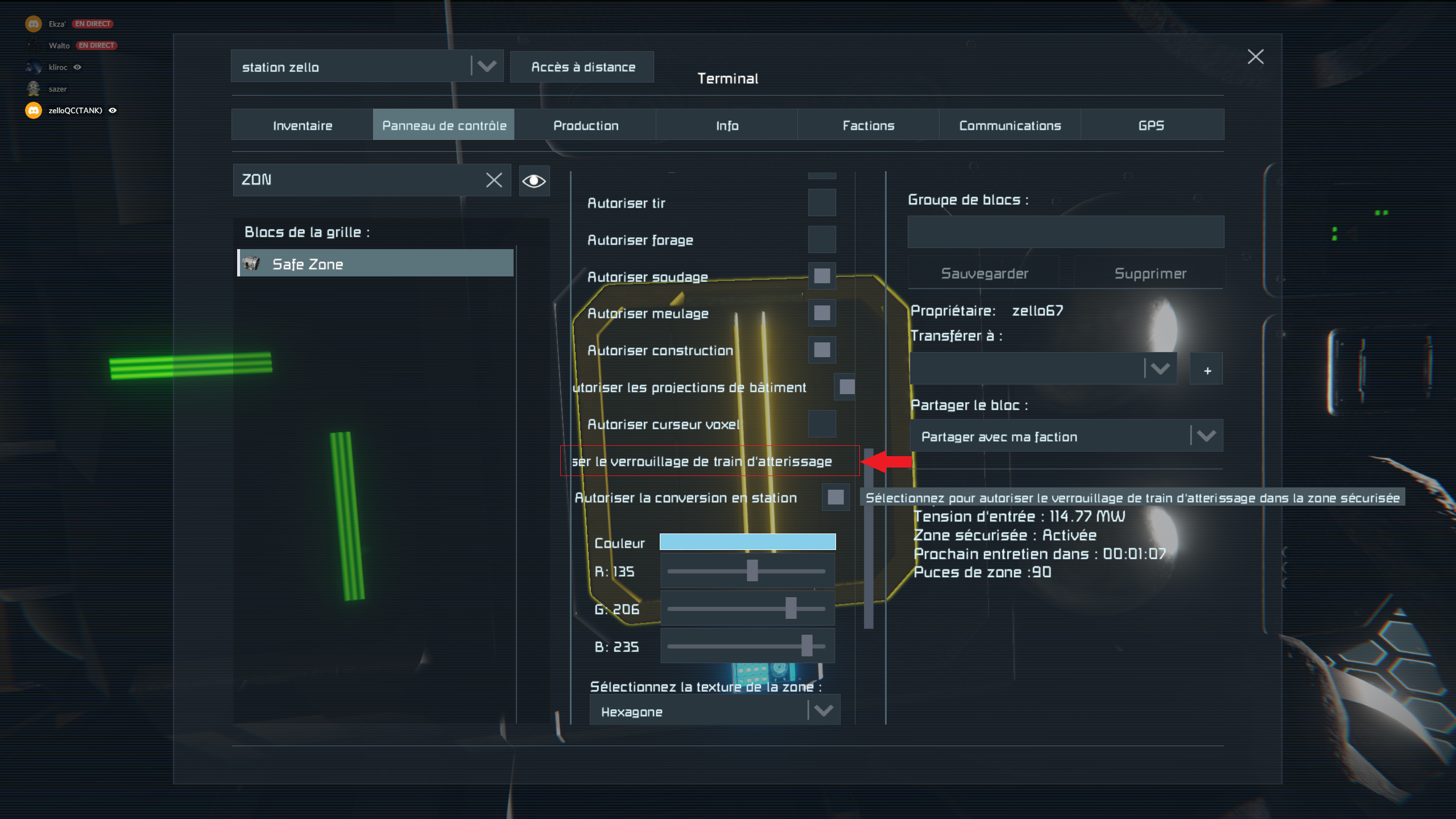Open station zello grid dropdown
The height and width of the screenshot is (819, 1456).
[367, 67]
